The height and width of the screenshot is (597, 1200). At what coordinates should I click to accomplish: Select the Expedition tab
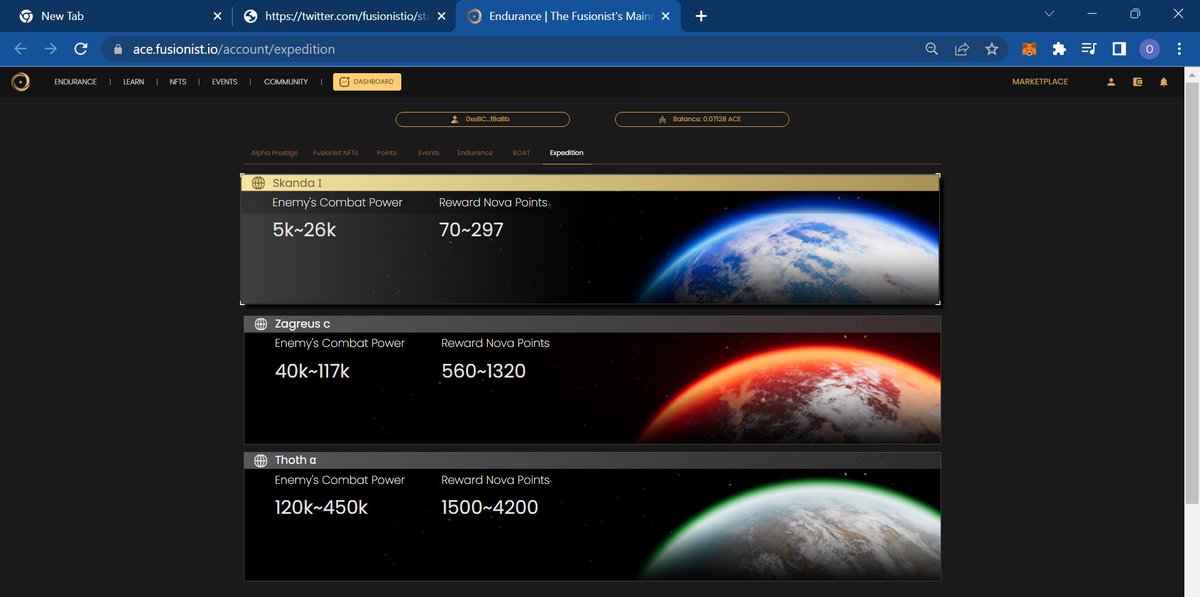coord(567,153)
